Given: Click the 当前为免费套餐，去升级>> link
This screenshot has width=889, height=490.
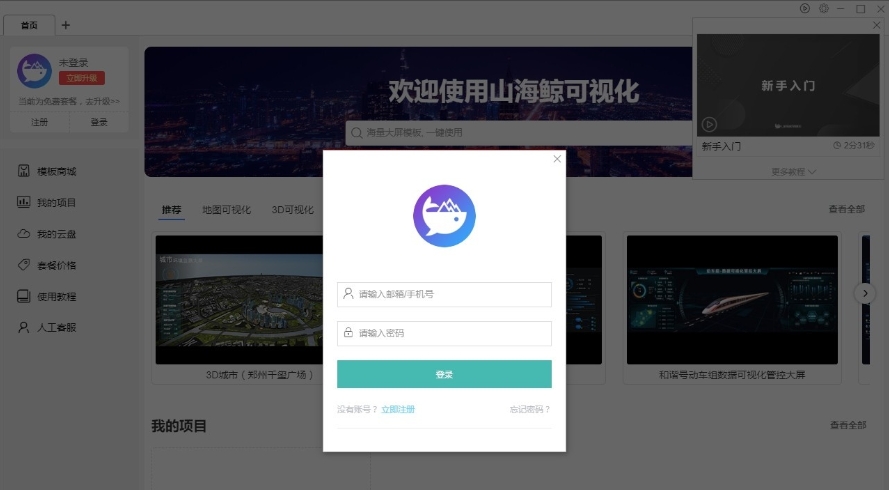Looking at the screenshot, I should 69,101.
